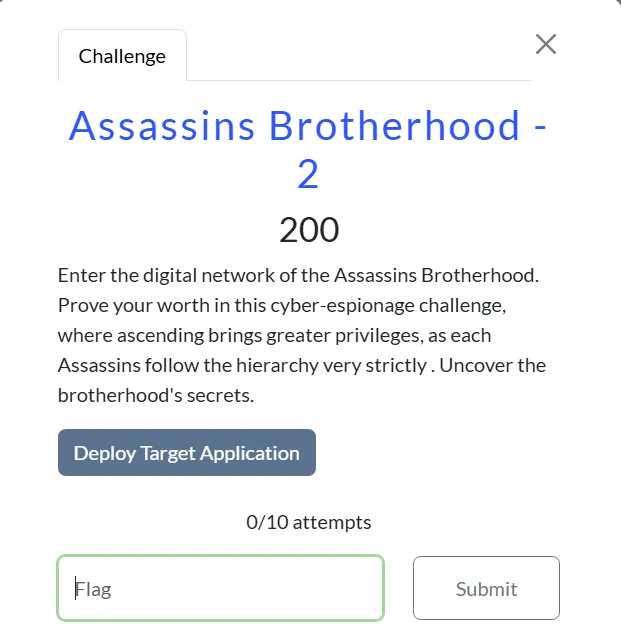
Task: Click the 0/10 attempts counter
Action: (x=308, y=522)
